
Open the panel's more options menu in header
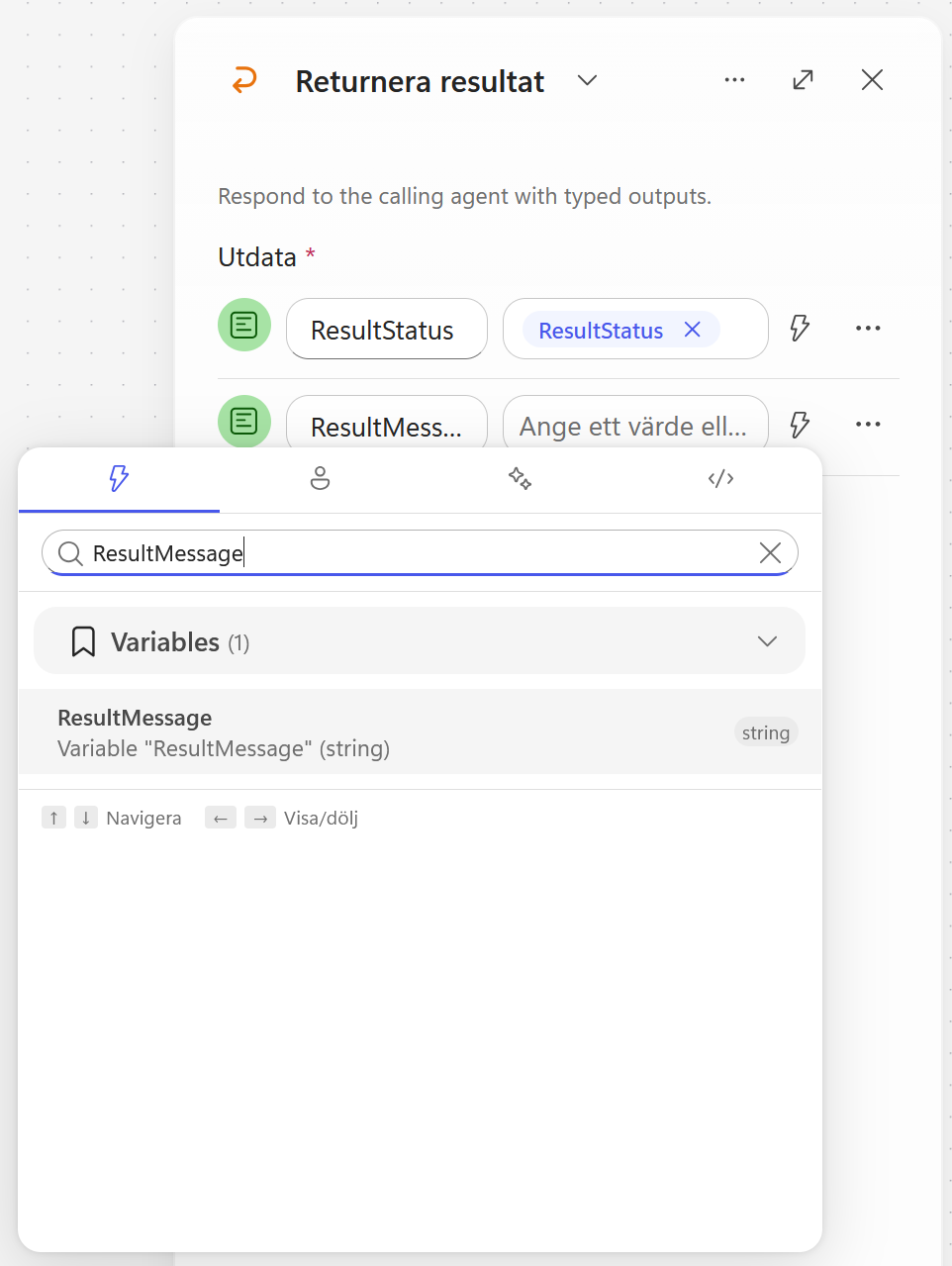point(734,80)
